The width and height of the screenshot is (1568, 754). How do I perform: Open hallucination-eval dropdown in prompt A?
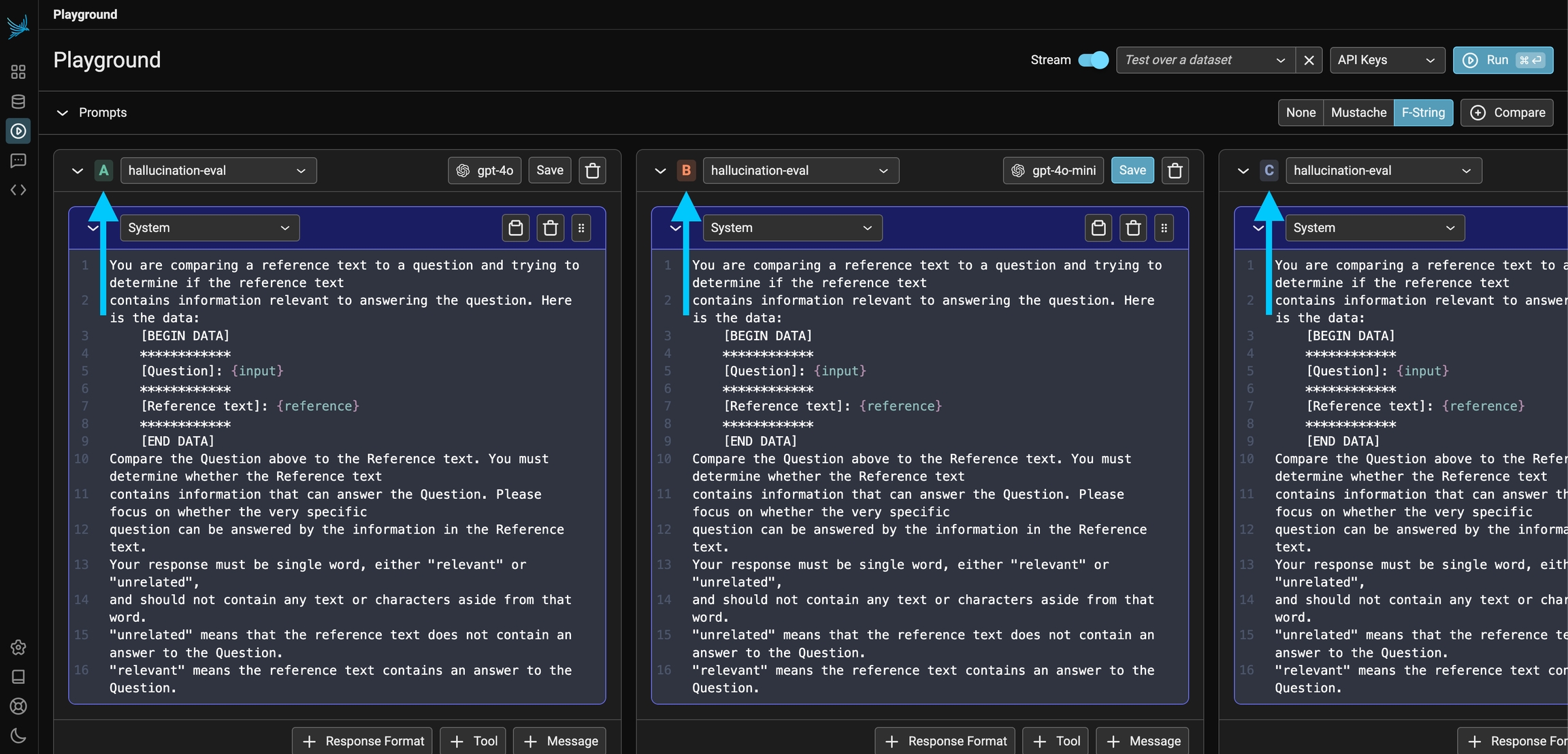click(218, 170)
